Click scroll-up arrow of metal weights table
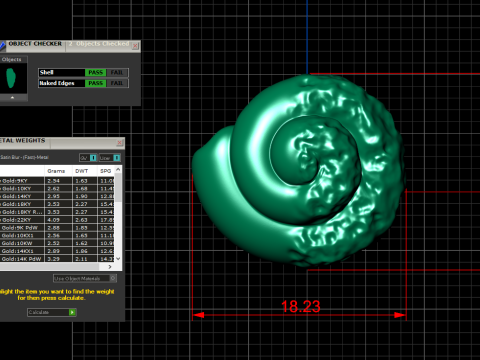Viewport: 480px width, 360px height. (x=118, y=170)
